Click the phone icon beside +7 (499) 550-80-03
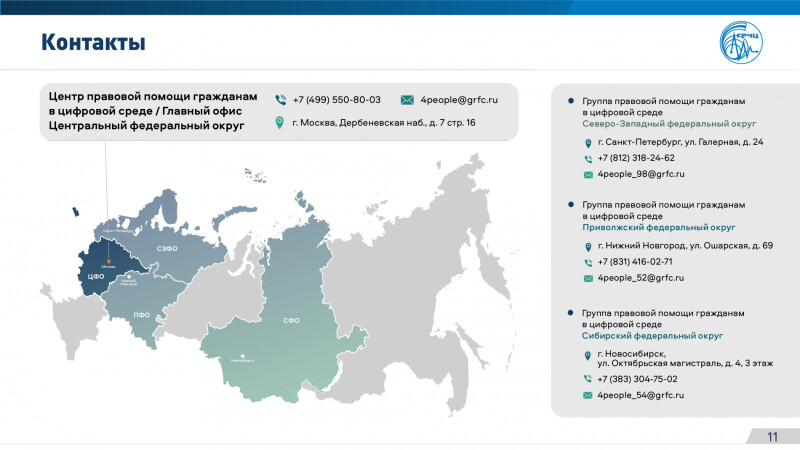 281,100
